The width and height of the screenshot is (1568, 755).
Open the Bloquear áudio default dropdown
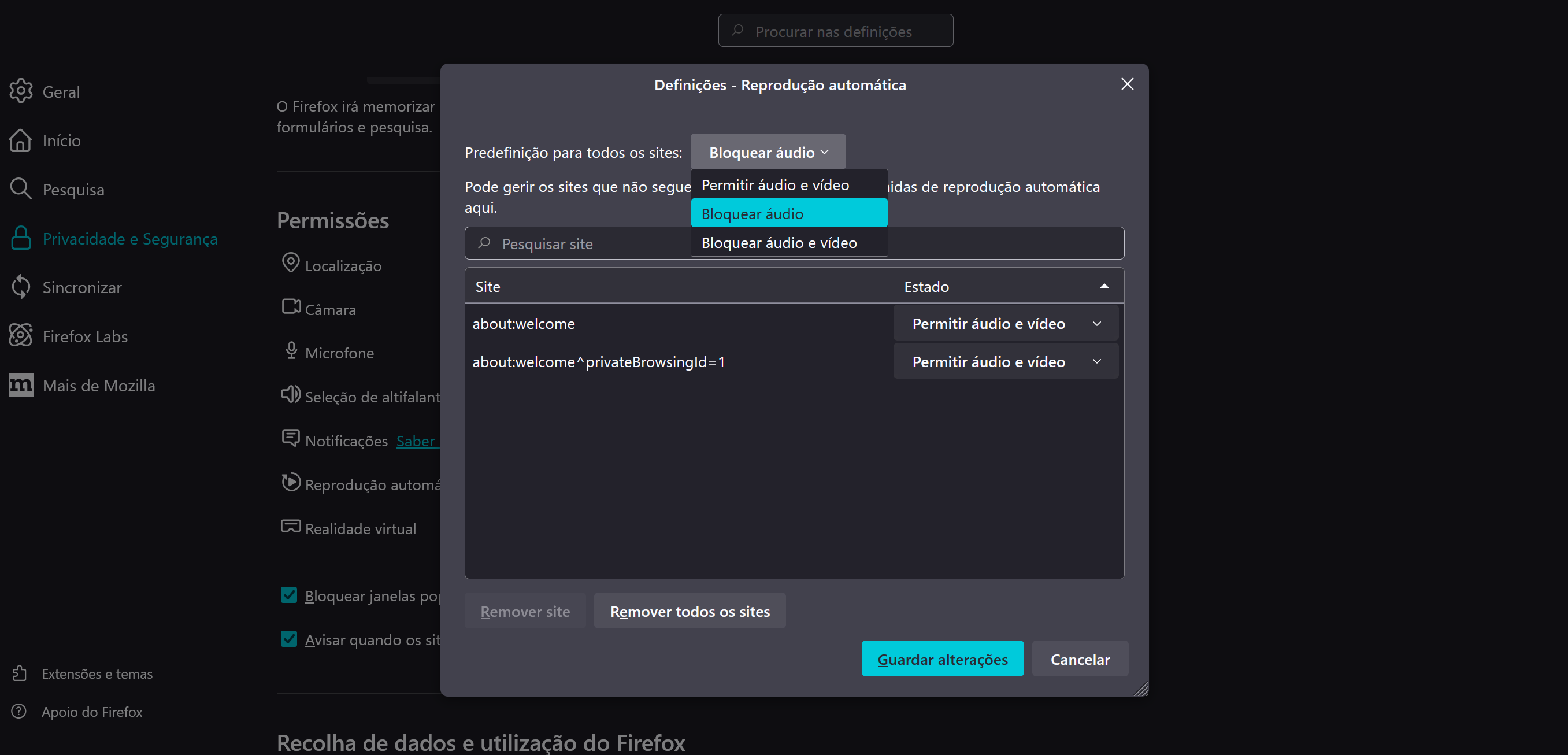(768, 152)
